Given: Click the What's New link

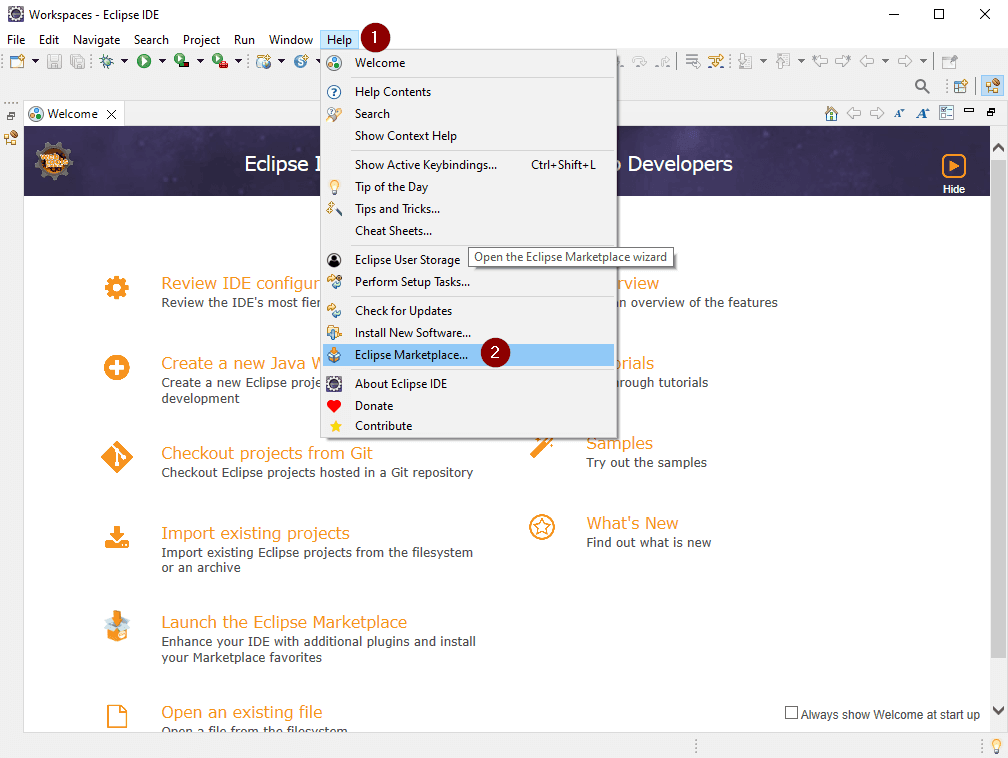Looking at the screenshot, I should point(632,522).
